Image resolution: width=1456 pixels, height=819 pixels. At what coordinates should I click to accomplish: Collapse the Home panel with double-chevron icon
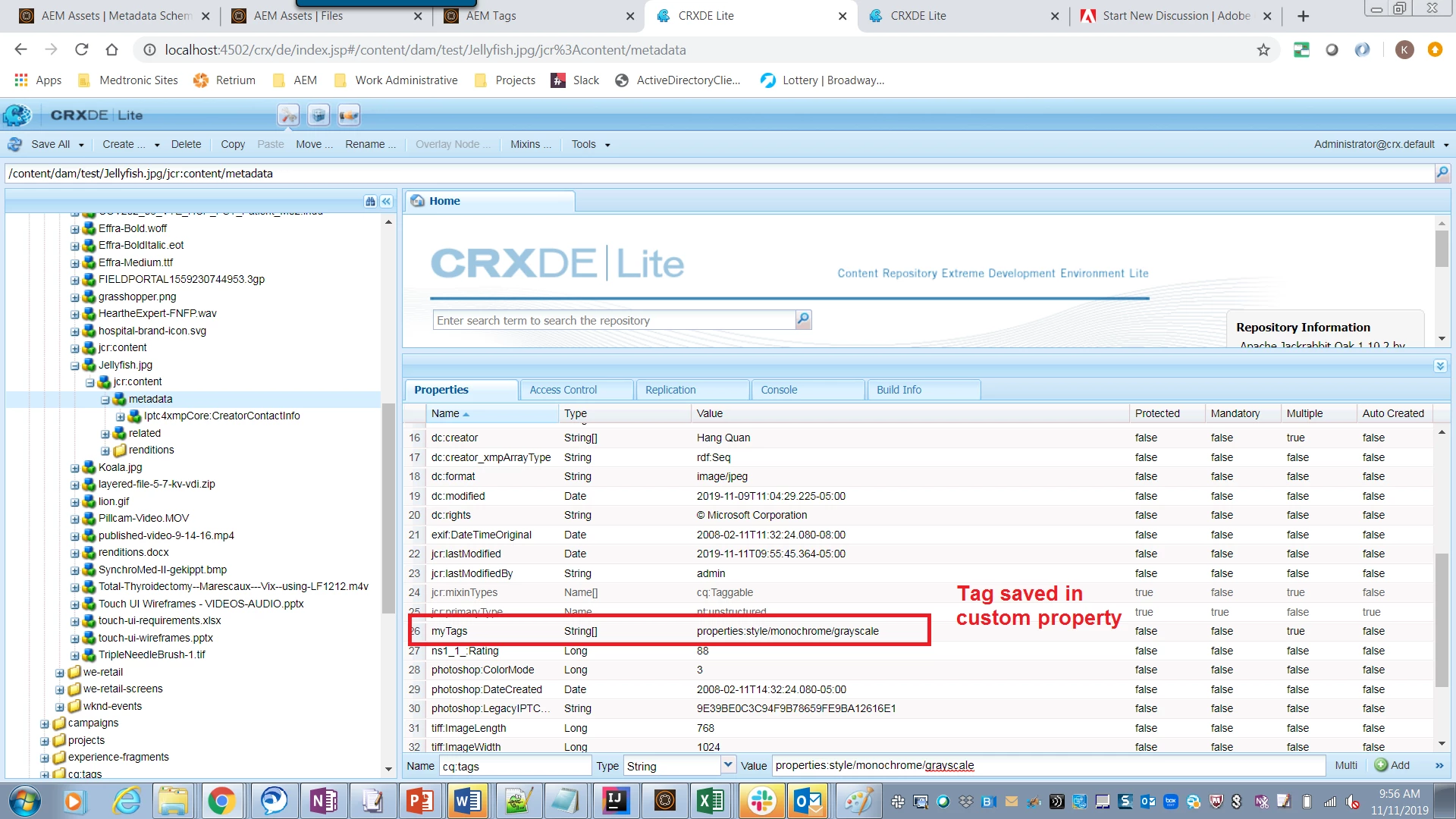1440,366
